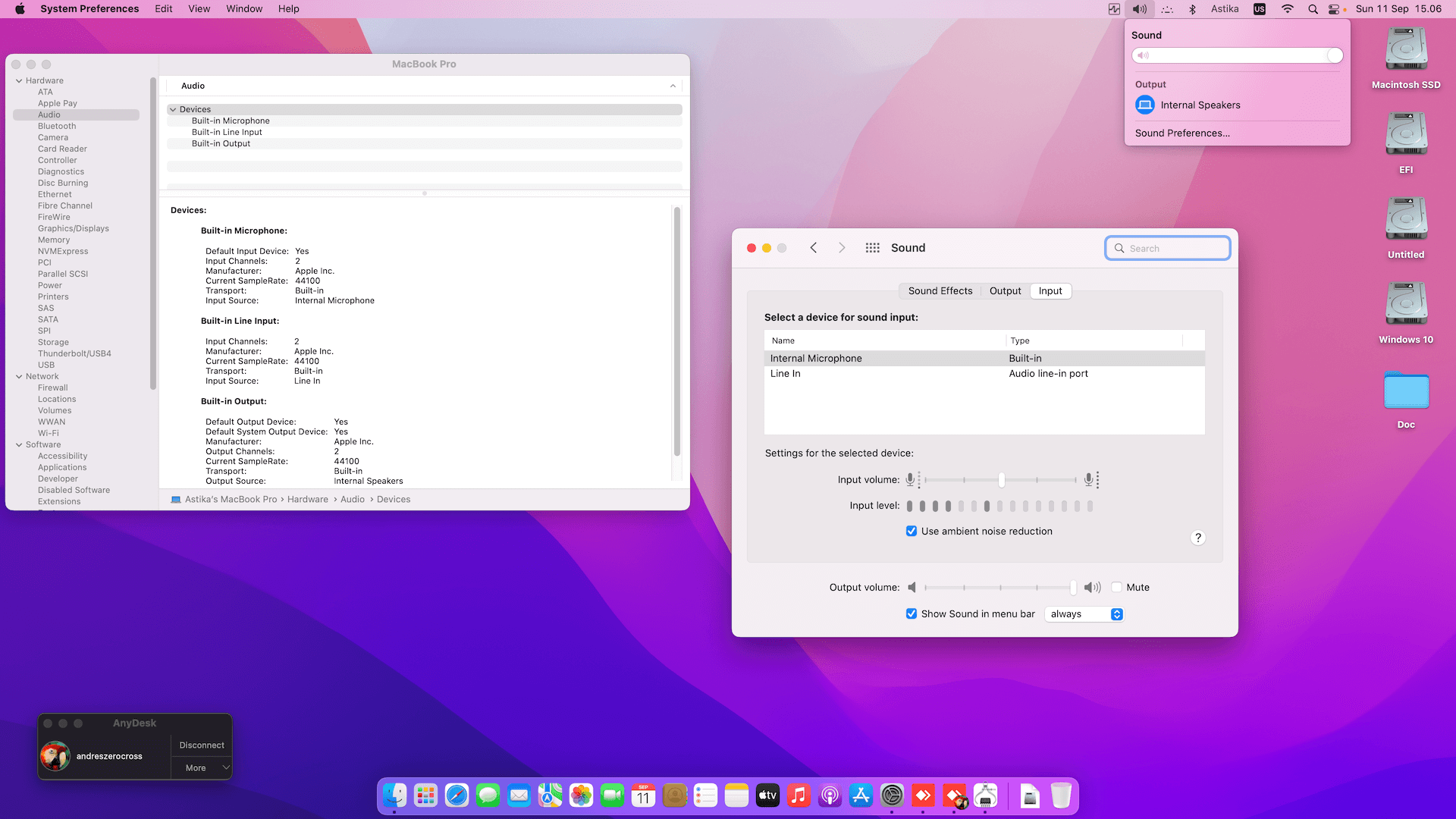Screen dimensions: 1456x819
Task: Enable the Mute checkbox for output volume
Action: click(1116, 587)
